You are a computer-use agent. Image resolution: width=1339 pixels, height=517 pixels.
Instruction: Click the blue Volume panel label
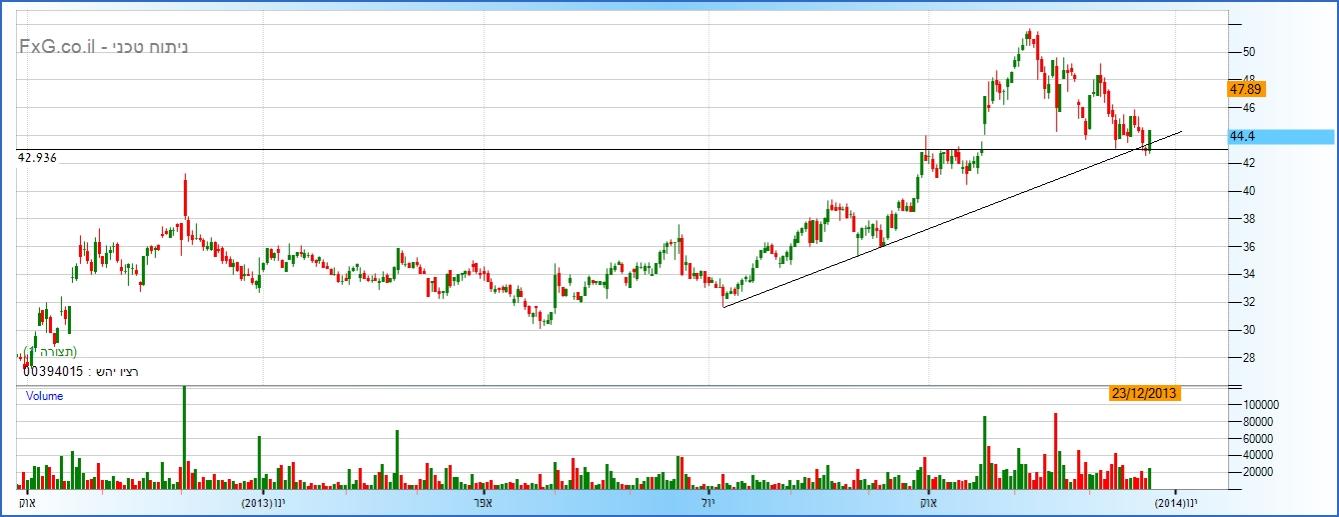[x=44, y=396]
